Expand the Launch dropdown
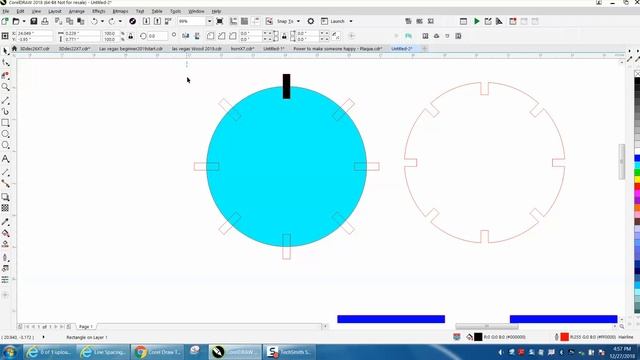Screen dimensions: 640x360 351,21
